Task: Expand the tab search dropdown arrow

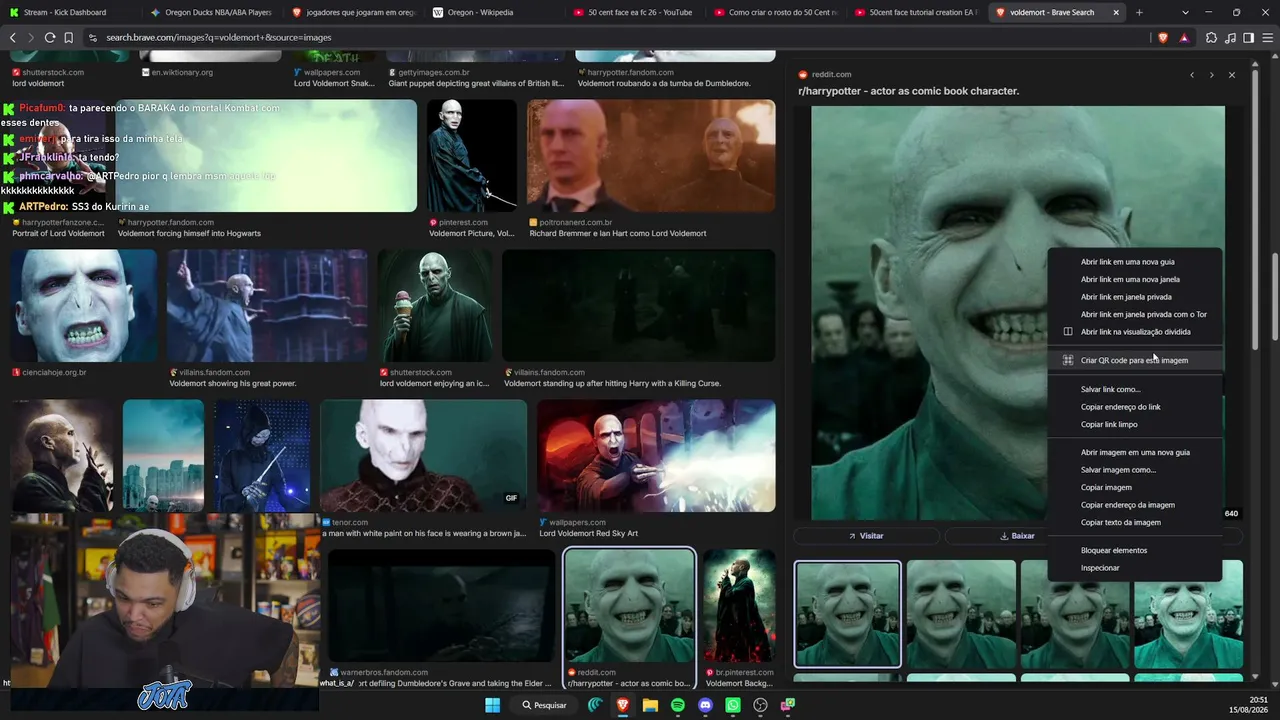Action: click(x=1185, y=12)
